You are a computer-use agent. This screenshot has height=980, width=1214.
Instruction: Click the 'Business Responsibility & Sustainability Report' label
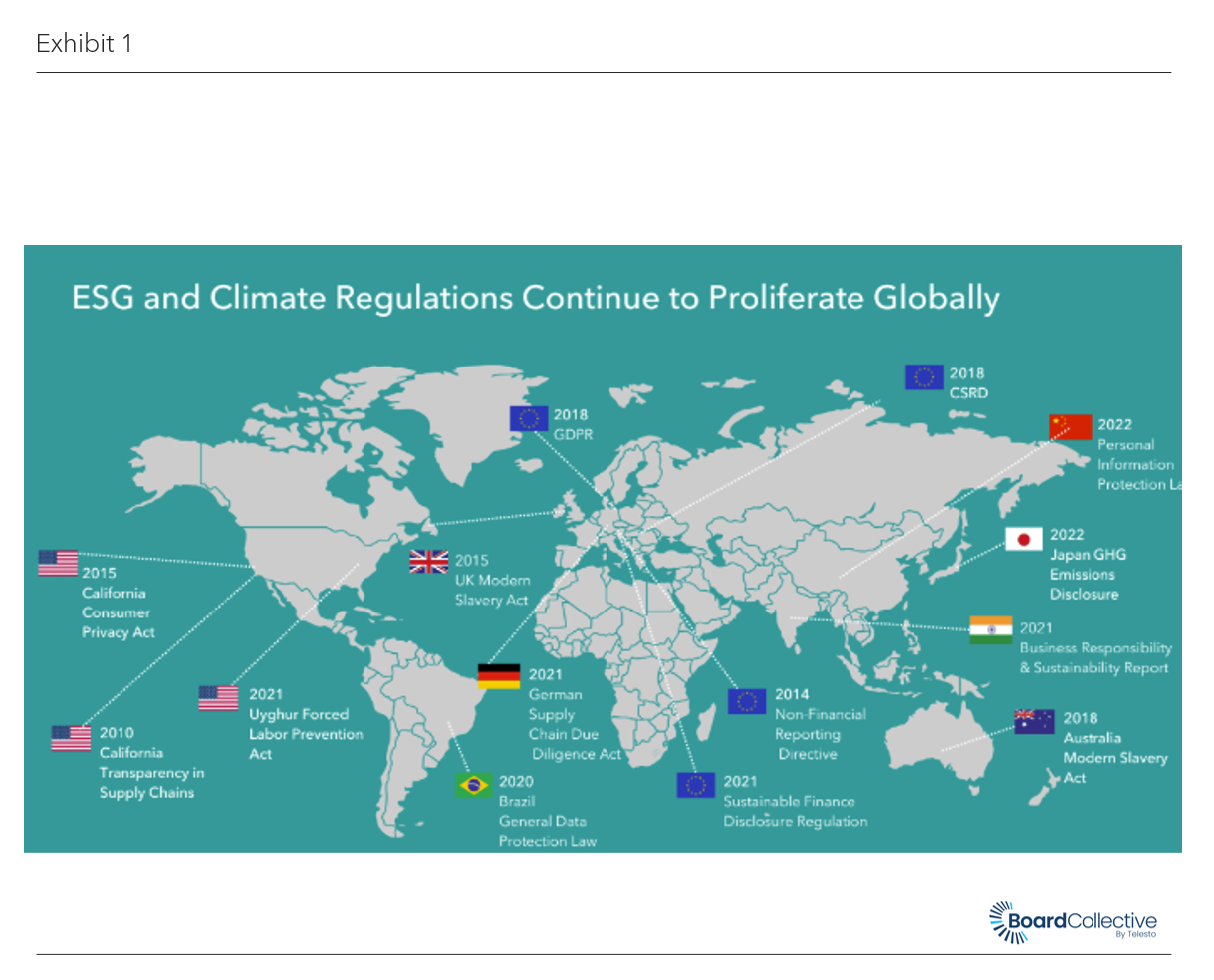click(1094, 657)
